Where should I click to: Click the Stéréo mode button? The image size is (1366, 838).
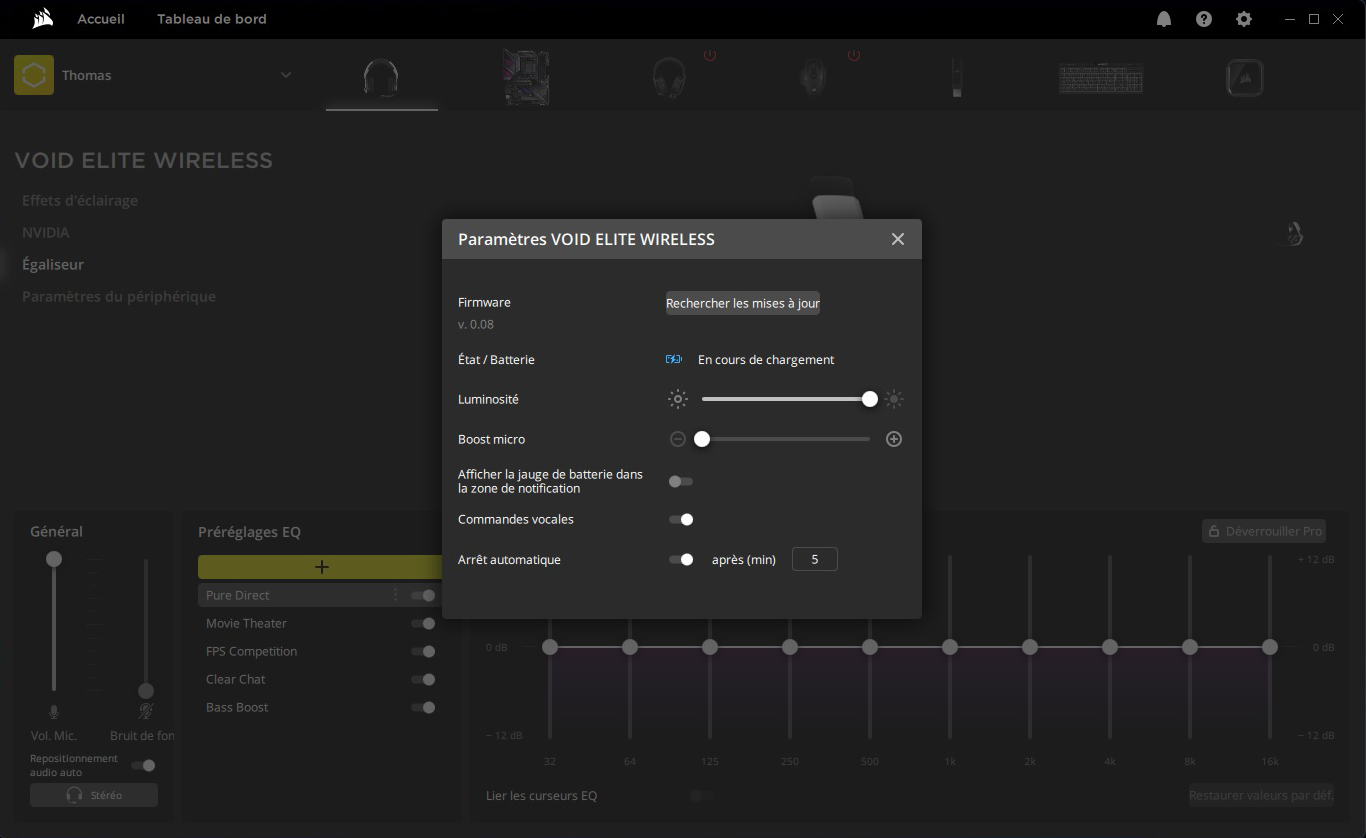coord(94,795)
